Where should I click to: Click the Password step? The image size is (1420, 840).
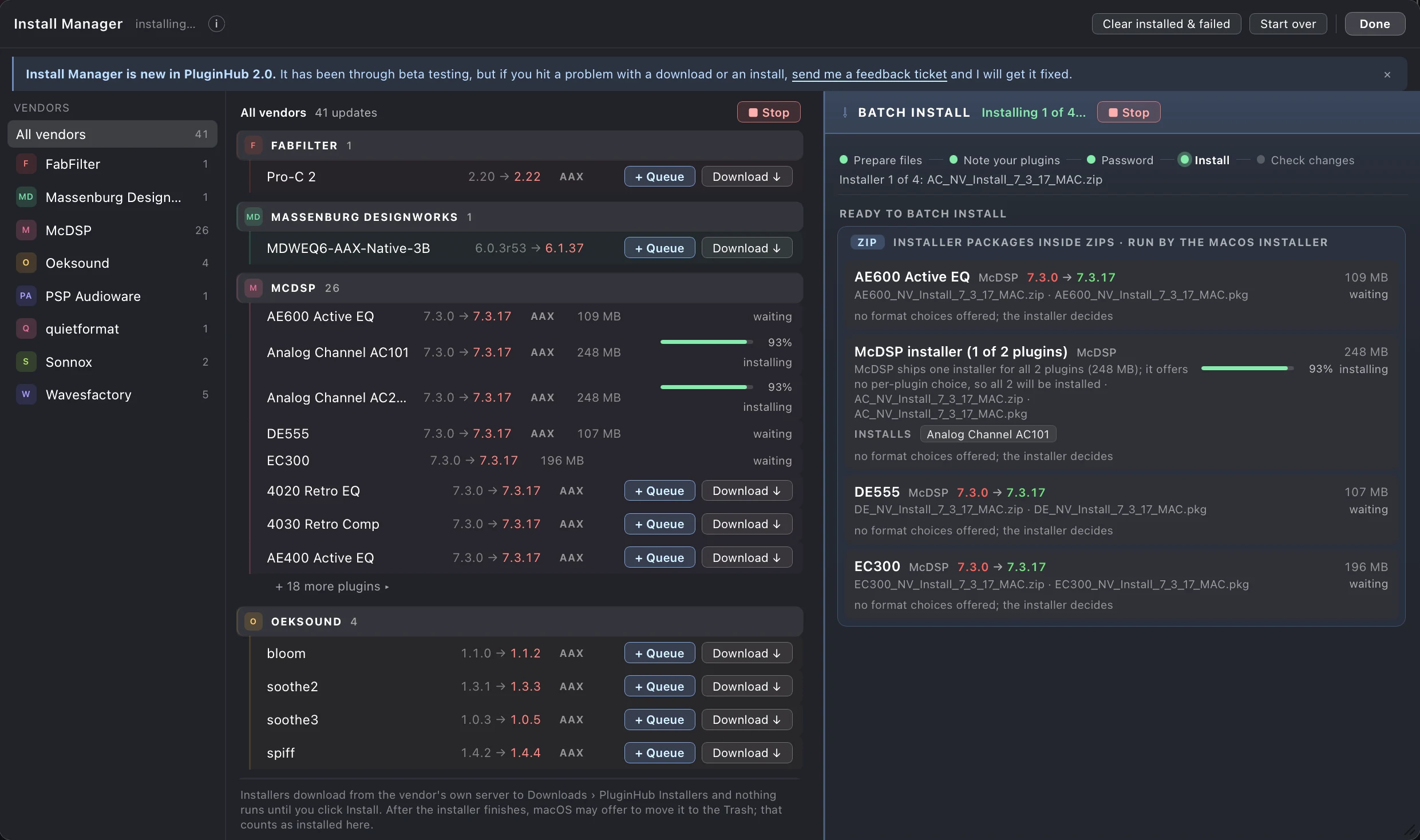pos(1120,160)
